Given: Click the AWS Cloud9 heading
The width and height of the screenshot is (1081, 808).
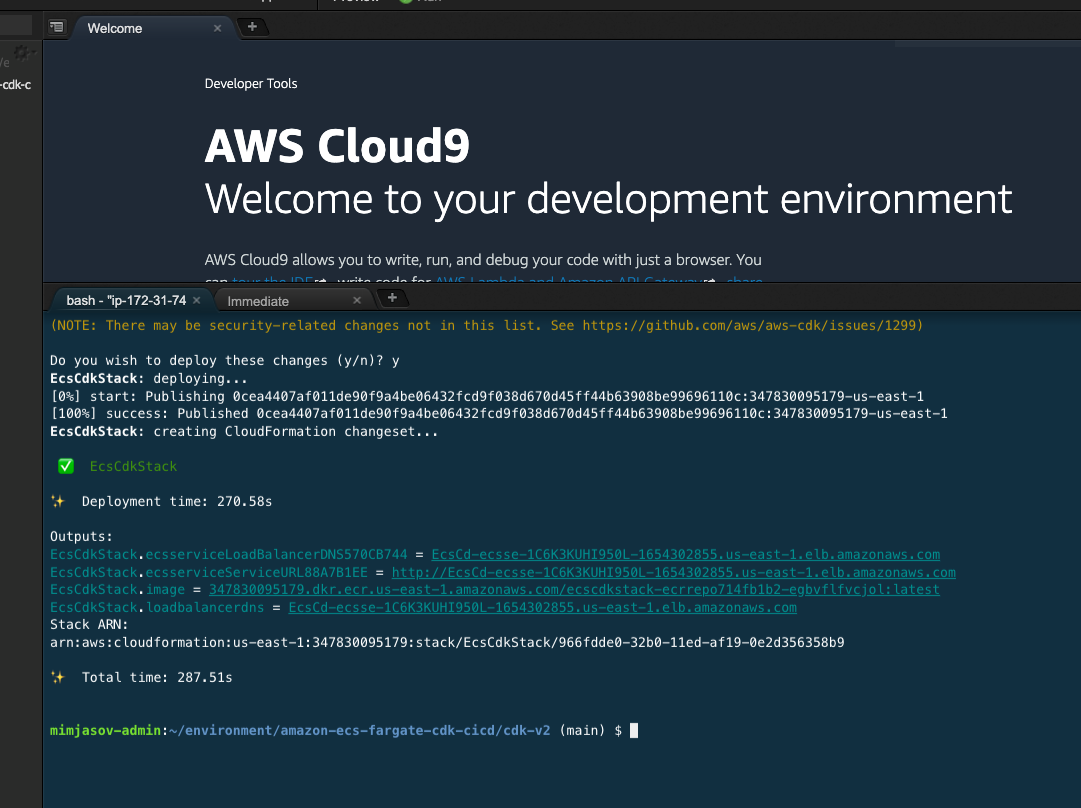Looking at the screenshot, I should 337,146.
